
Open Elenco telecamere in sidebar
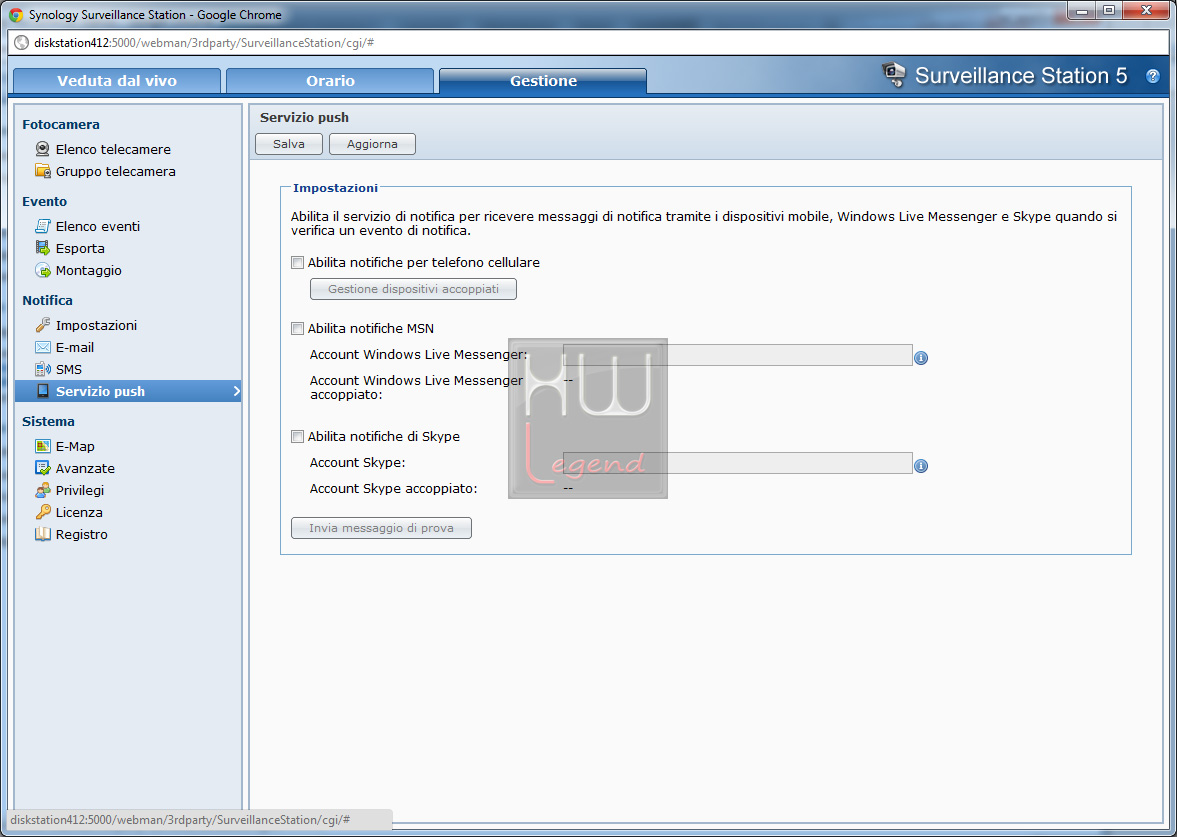pos(113,149)
